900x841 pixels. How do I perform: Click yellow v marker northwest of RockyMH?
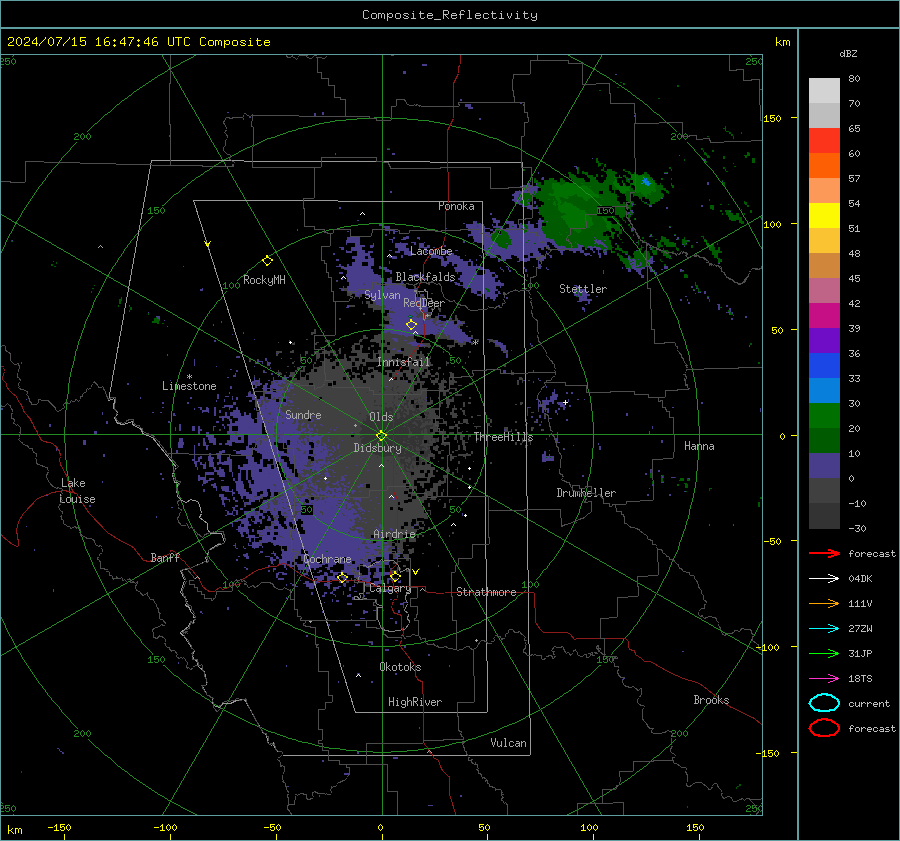pos(208,244)
